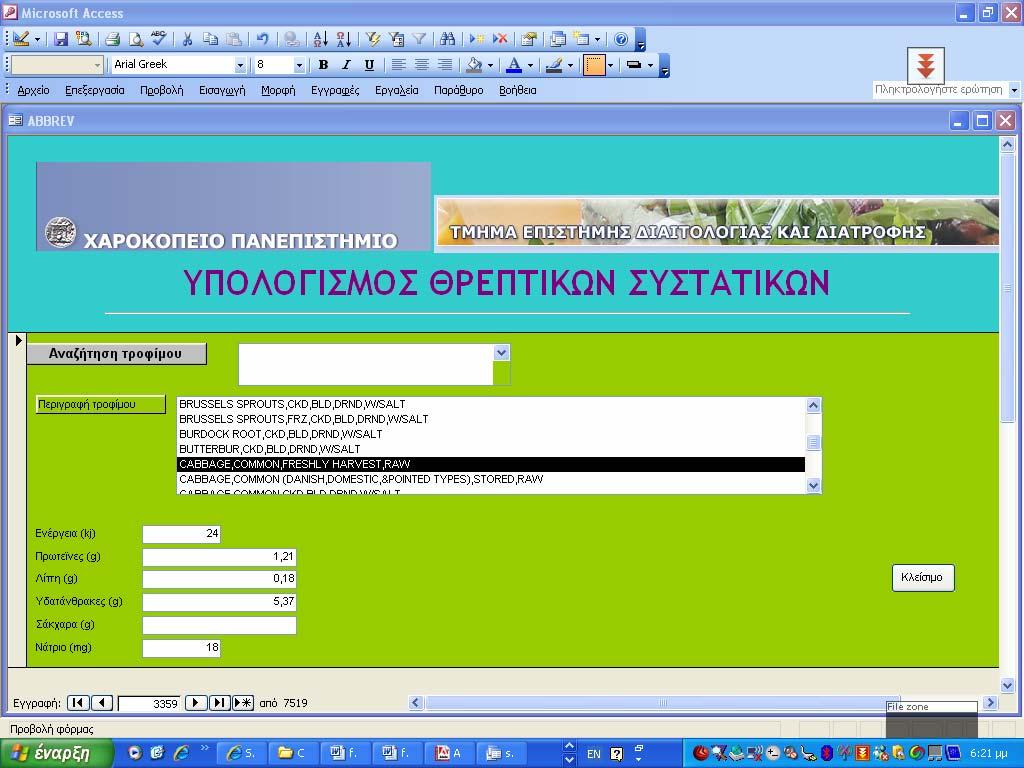Image resolution: width=1024 pixels, height=768 pixels.
Task: Click the Center alignment icon
Action: point(422,65)
